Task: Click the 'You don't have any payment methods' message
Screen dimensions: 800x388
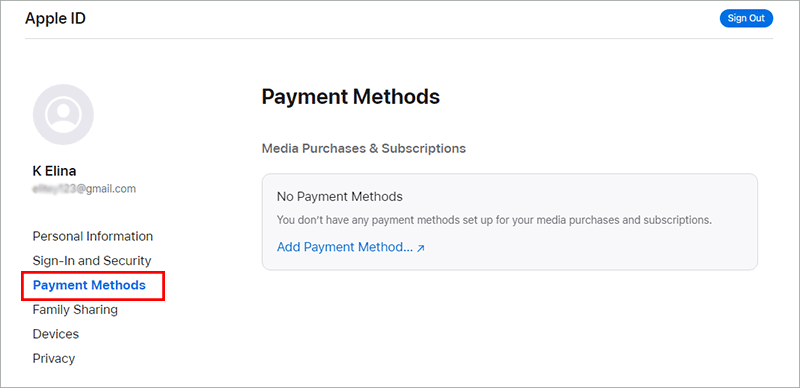Action: (494, 221)
